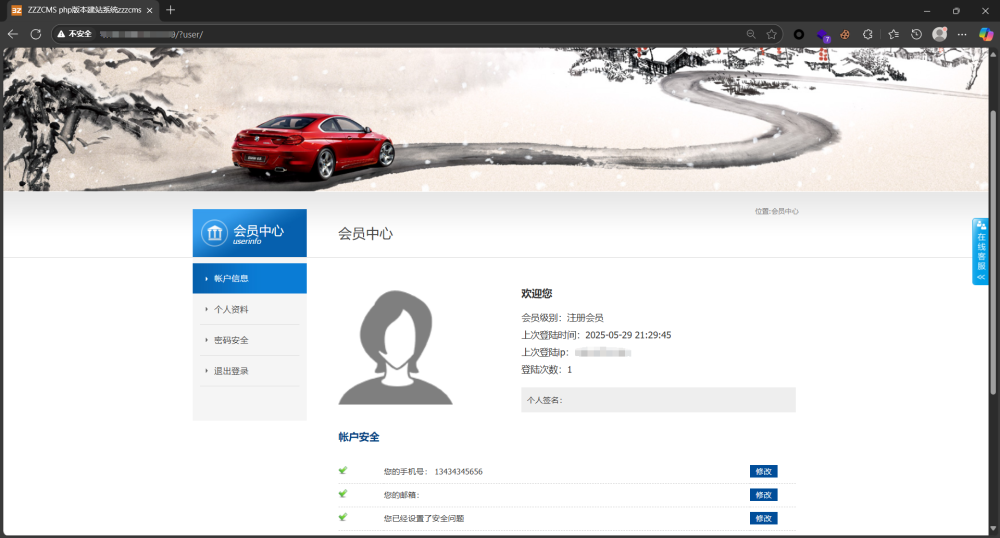Screen dimensions: 1000x538
Task: Click 修改 button for phone number
Action: point(763,471)
